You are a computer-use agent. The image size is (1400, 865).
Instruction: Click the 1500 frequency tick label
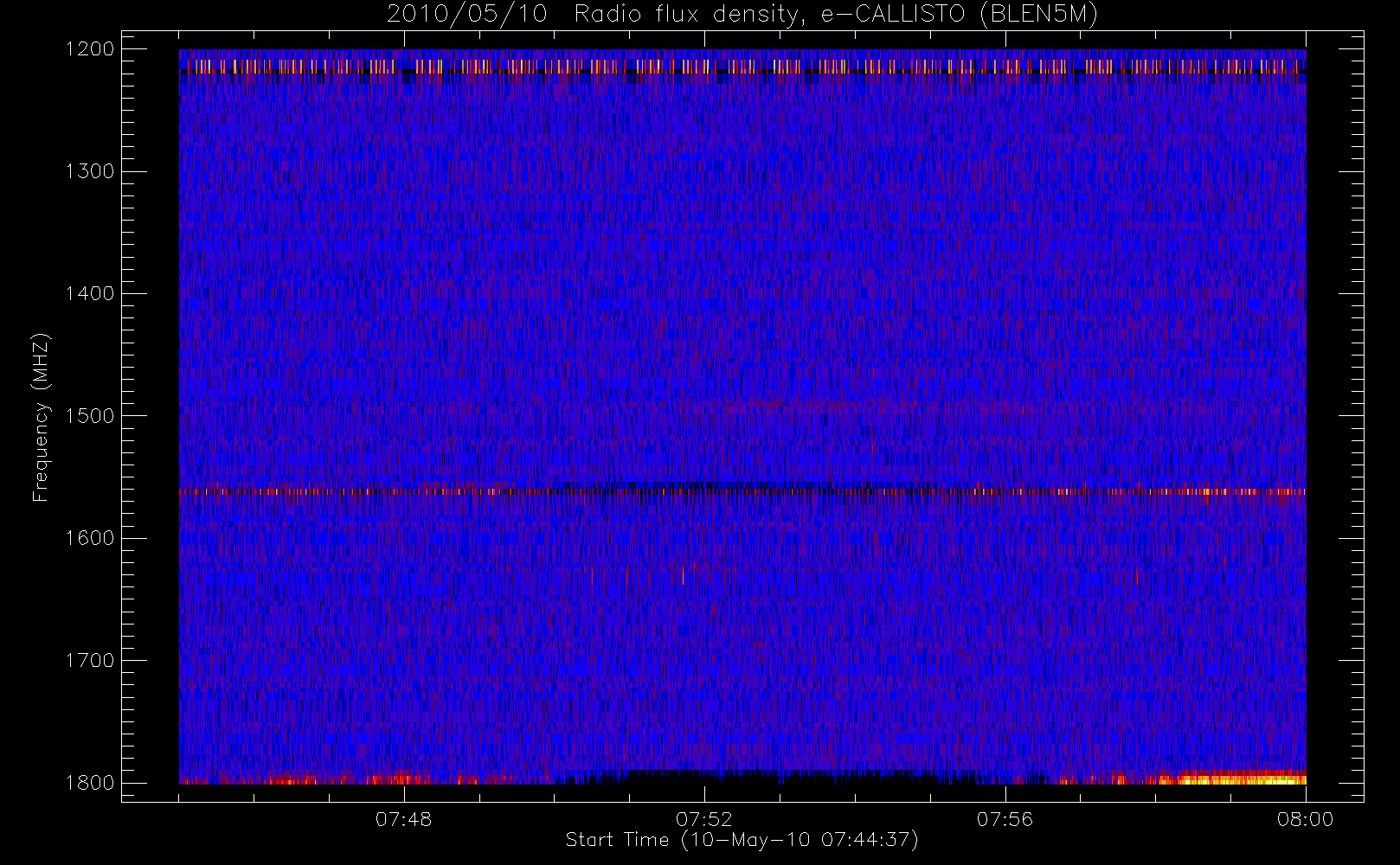tap(90, 416)
